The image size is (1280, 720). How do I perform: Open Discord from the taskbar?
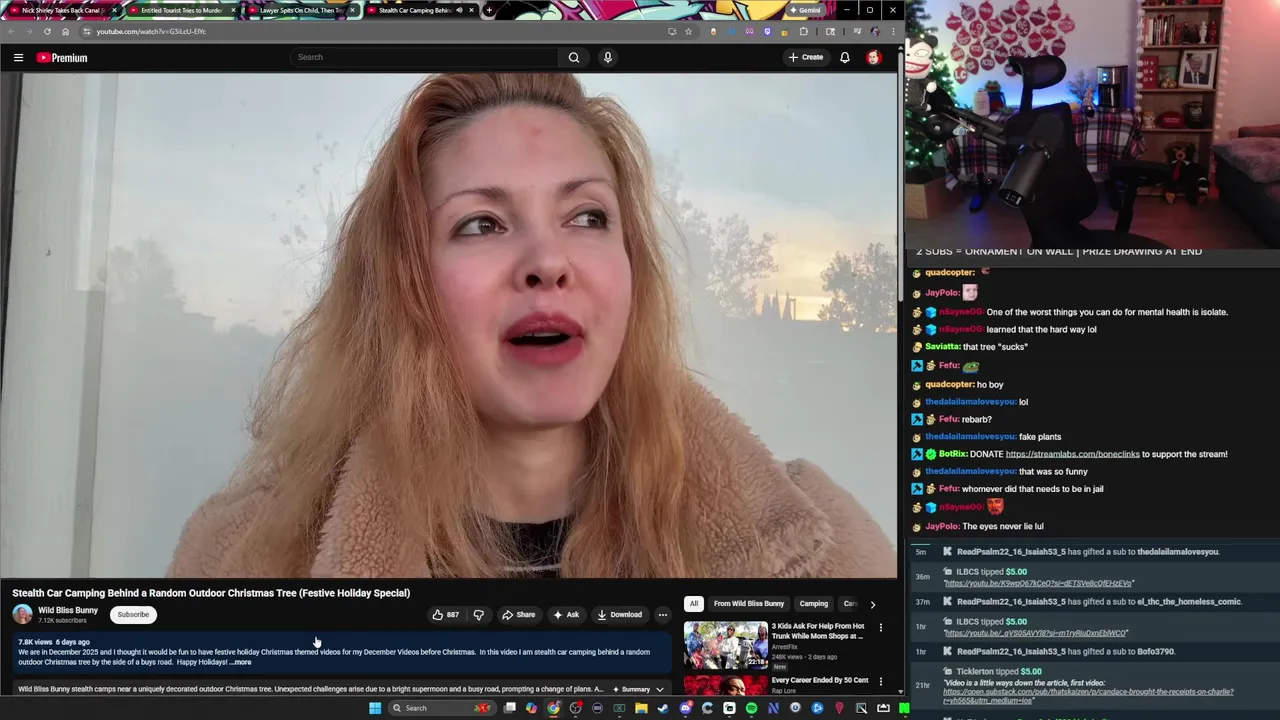click(x=685, y=708)
